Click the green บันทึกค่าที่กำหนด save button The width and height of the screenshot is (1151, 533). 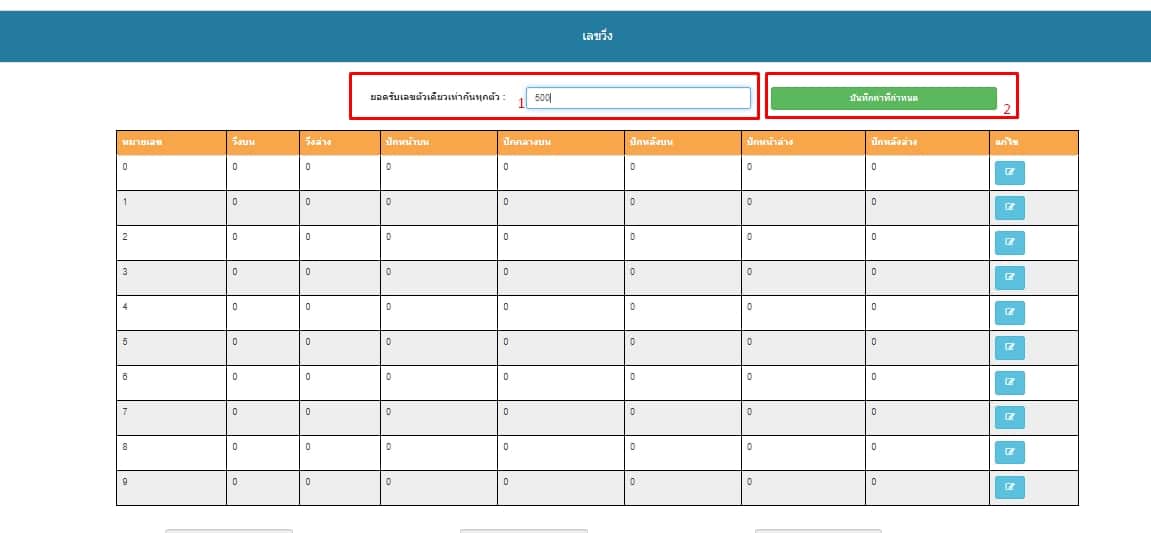click(x=883, y=98)
